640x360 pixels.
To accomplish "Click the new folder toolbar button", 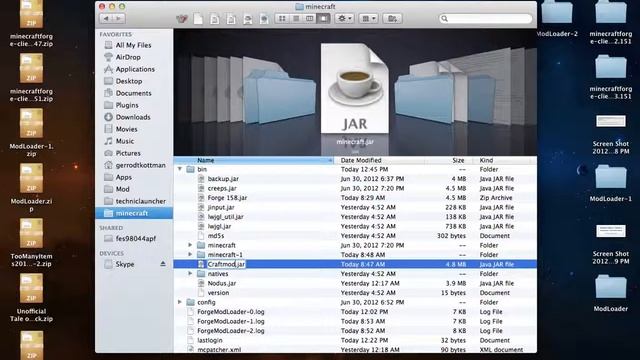I will pyautogui.click(x=392, y=18).
